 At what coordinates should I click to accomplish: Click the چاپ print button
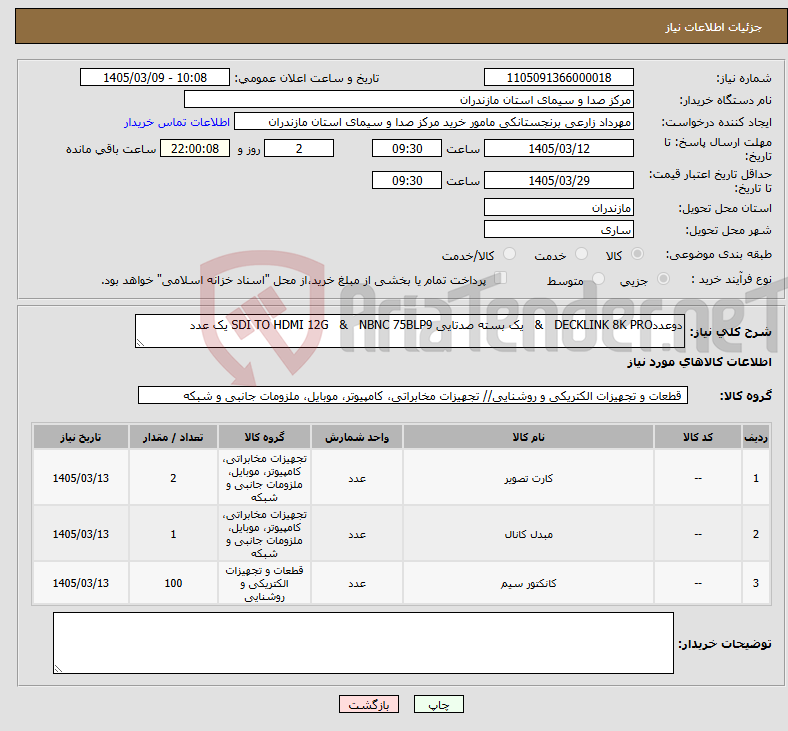(x=439, y=704)
